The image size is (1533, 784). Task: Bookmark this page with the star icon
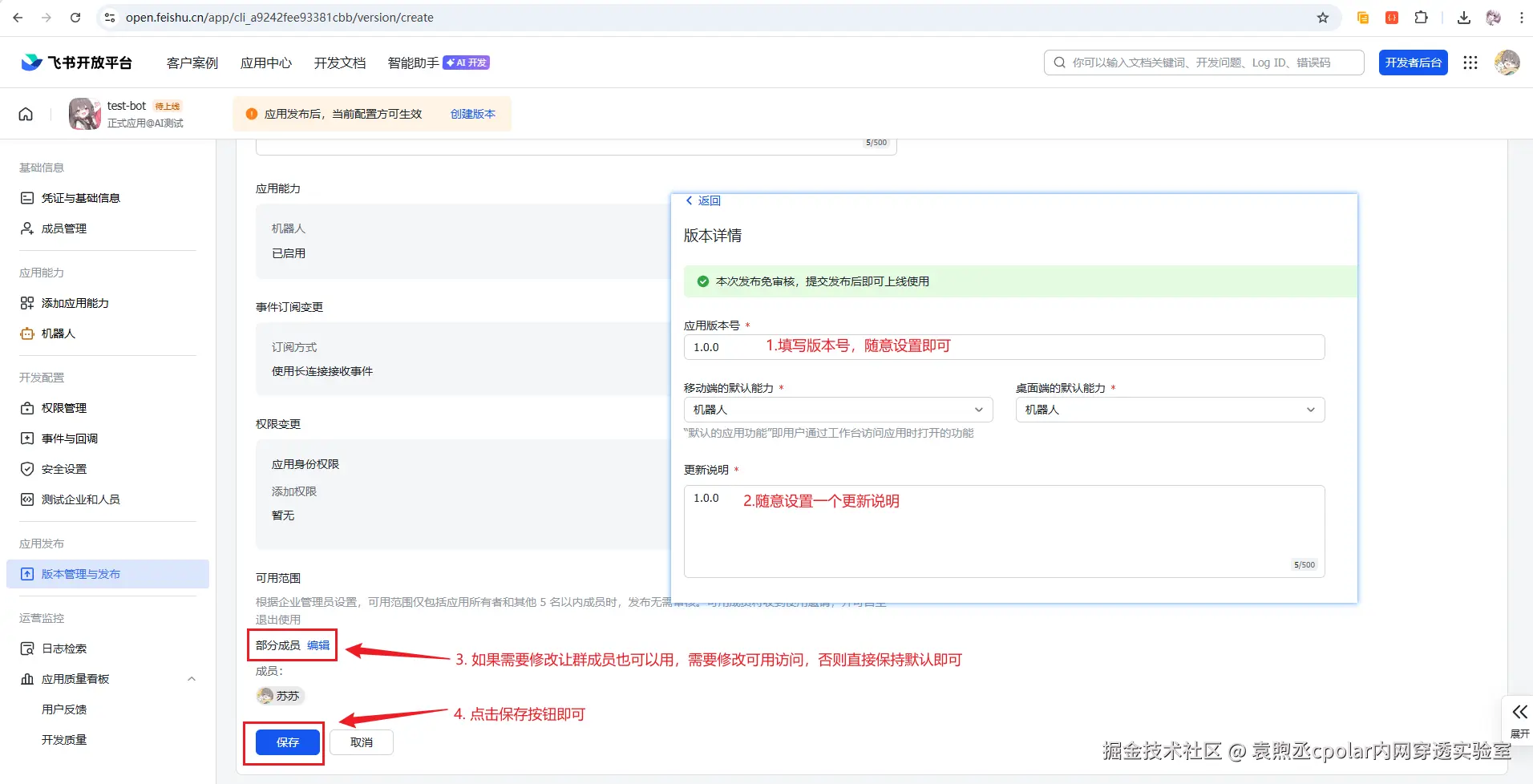1323,18
